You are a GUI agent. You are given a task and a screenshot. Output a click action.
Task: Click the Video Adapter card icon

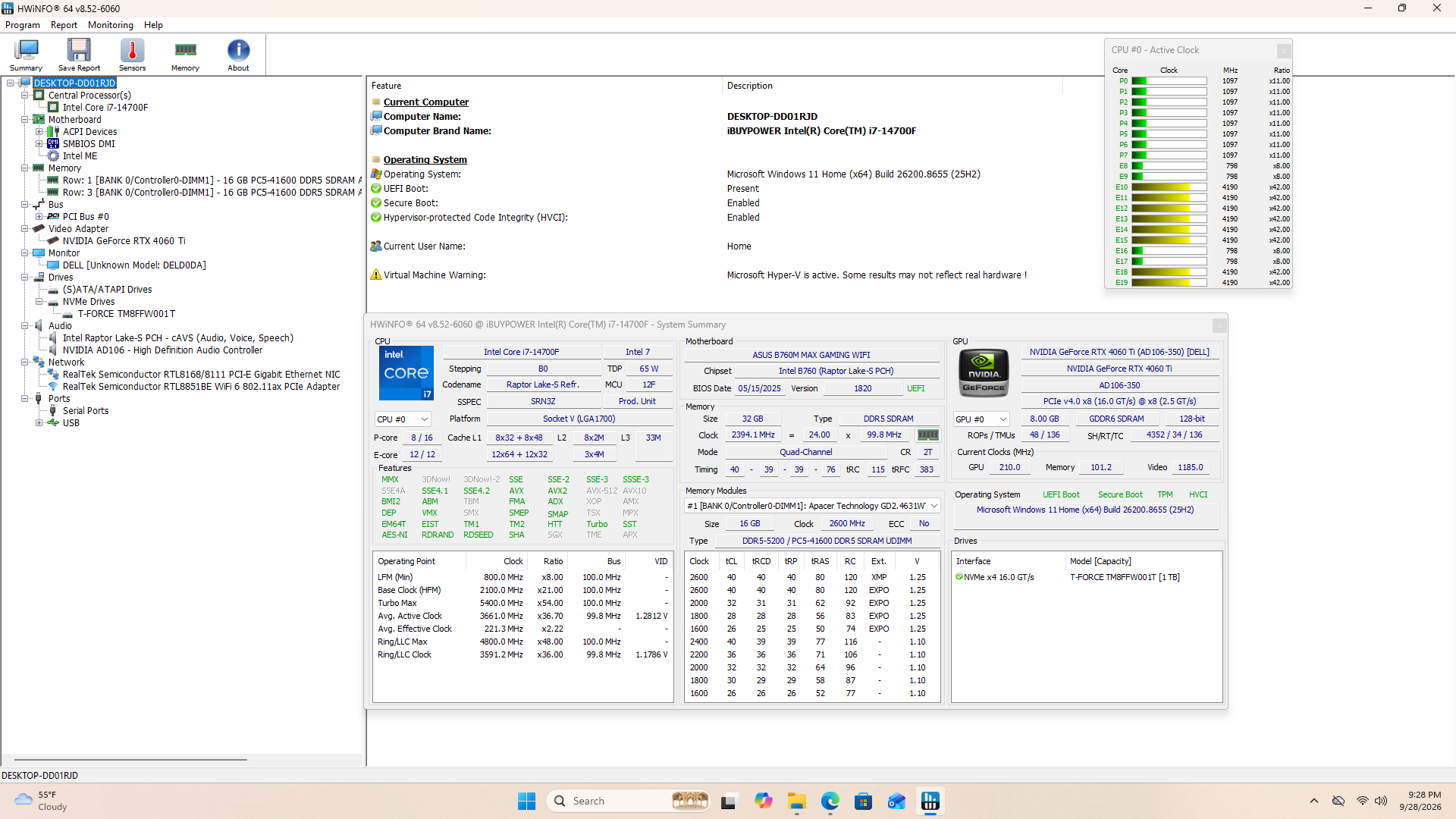click(x=39, y=228)
